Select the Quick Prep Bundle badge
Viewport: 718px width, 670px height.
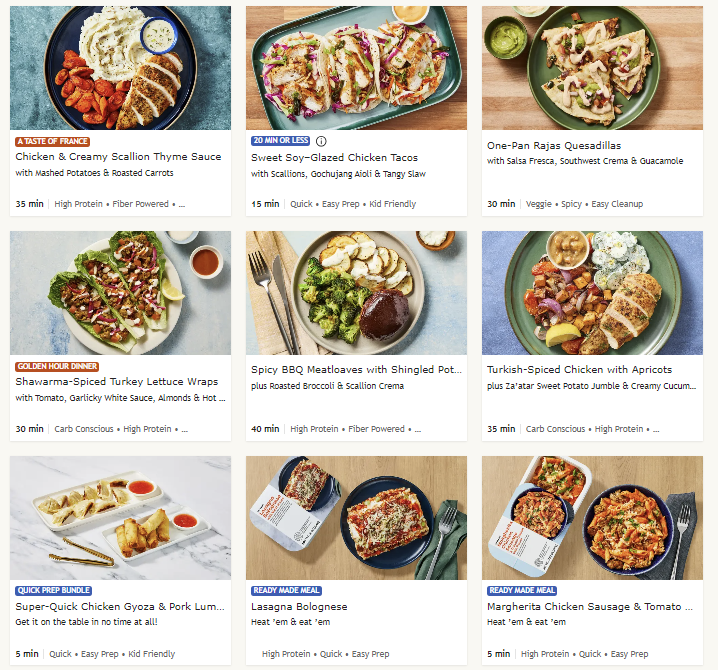pos(54,591)
